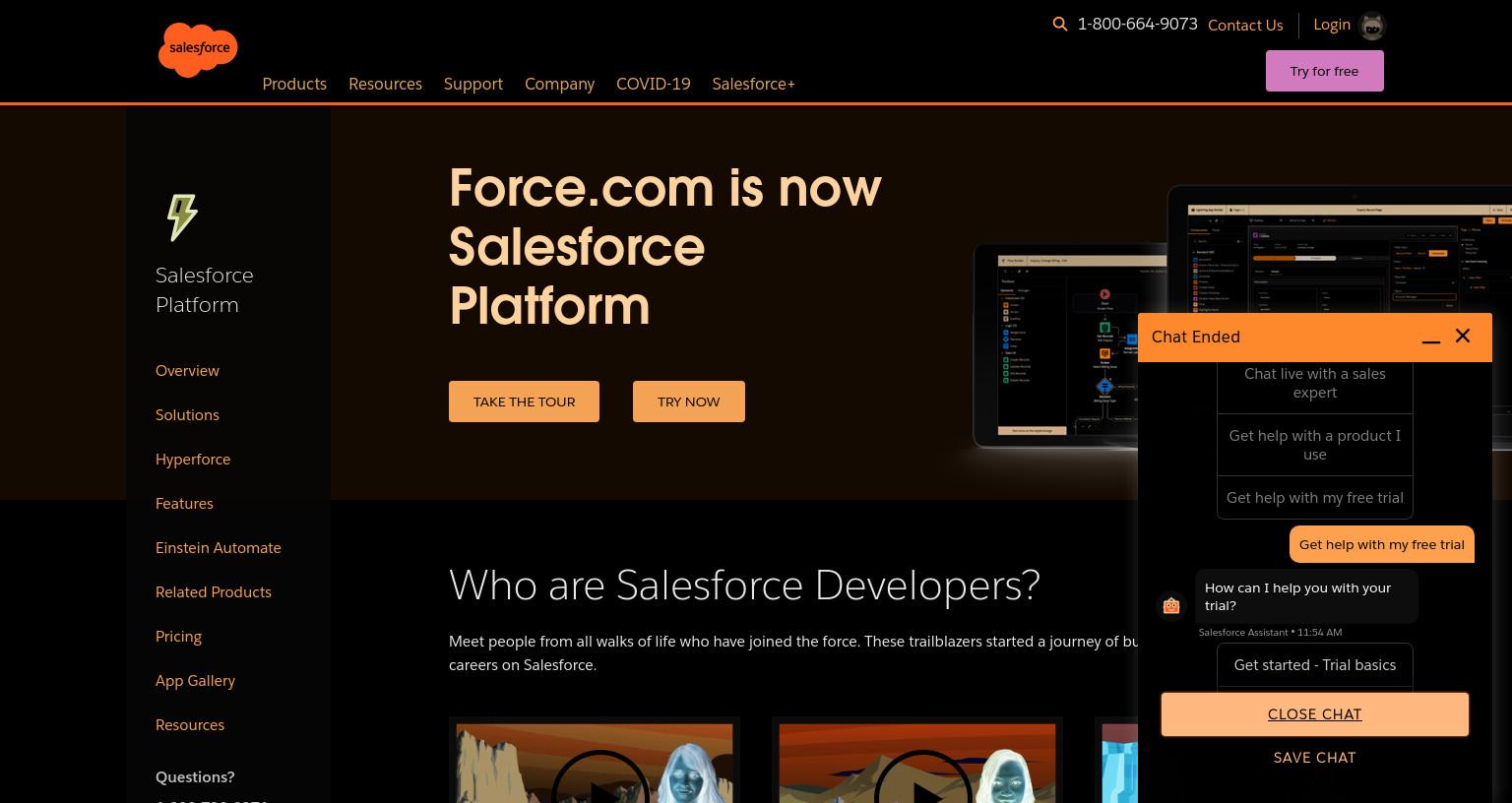
Task: Click the Questions? sidebar label
Action: (x=195, y=777)
